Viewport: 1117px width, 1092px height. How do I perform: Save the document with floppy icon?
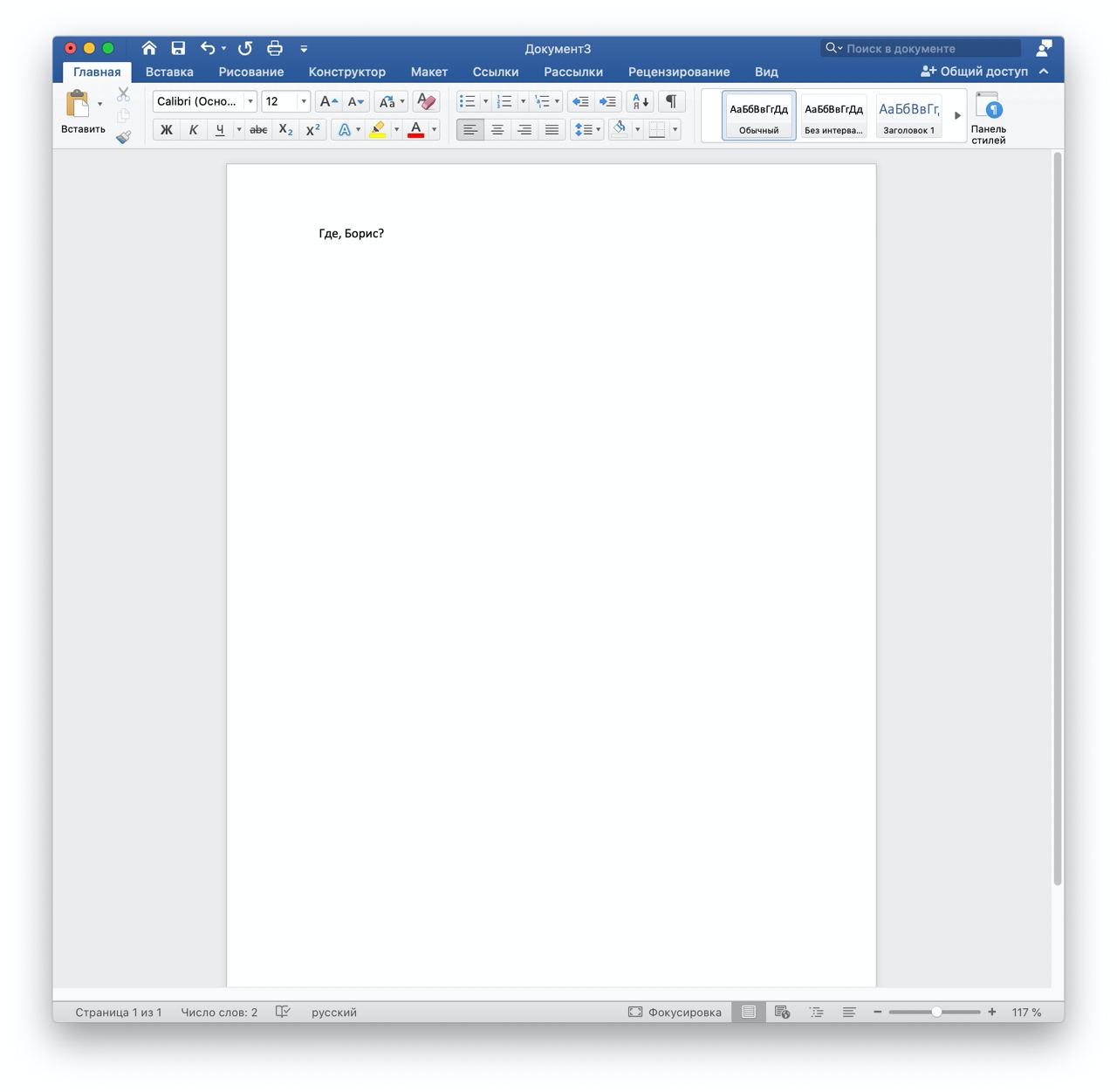pos(178,48)
